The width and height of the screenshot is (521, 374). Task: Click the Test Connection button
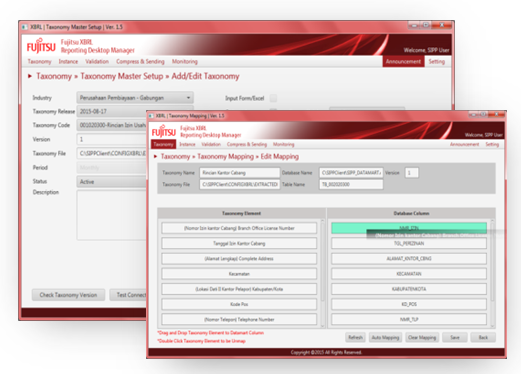128,295
